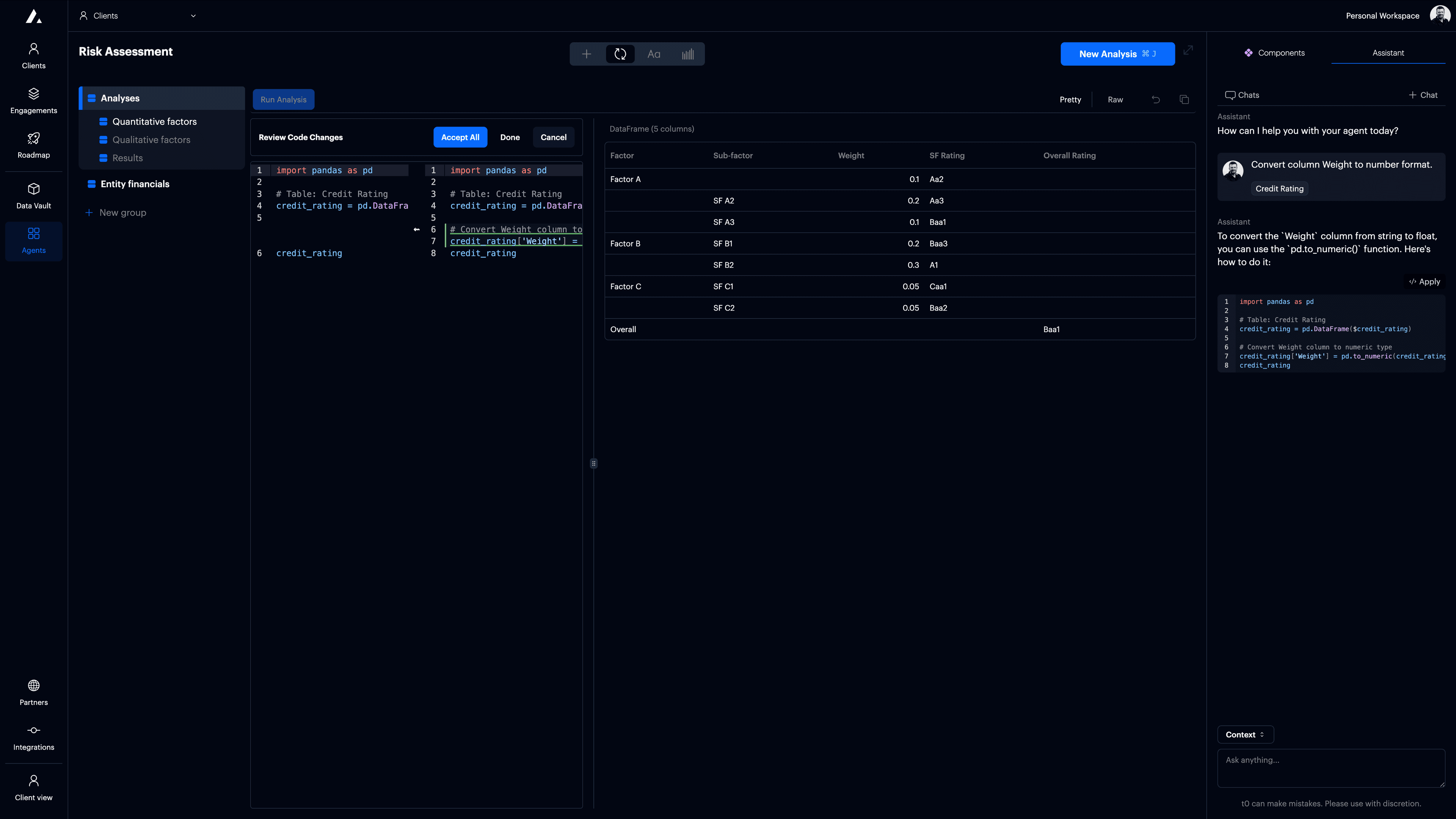Switch output view to Raw
Viewport: 1456px width, 819px height.
(x=1115, y=99)
